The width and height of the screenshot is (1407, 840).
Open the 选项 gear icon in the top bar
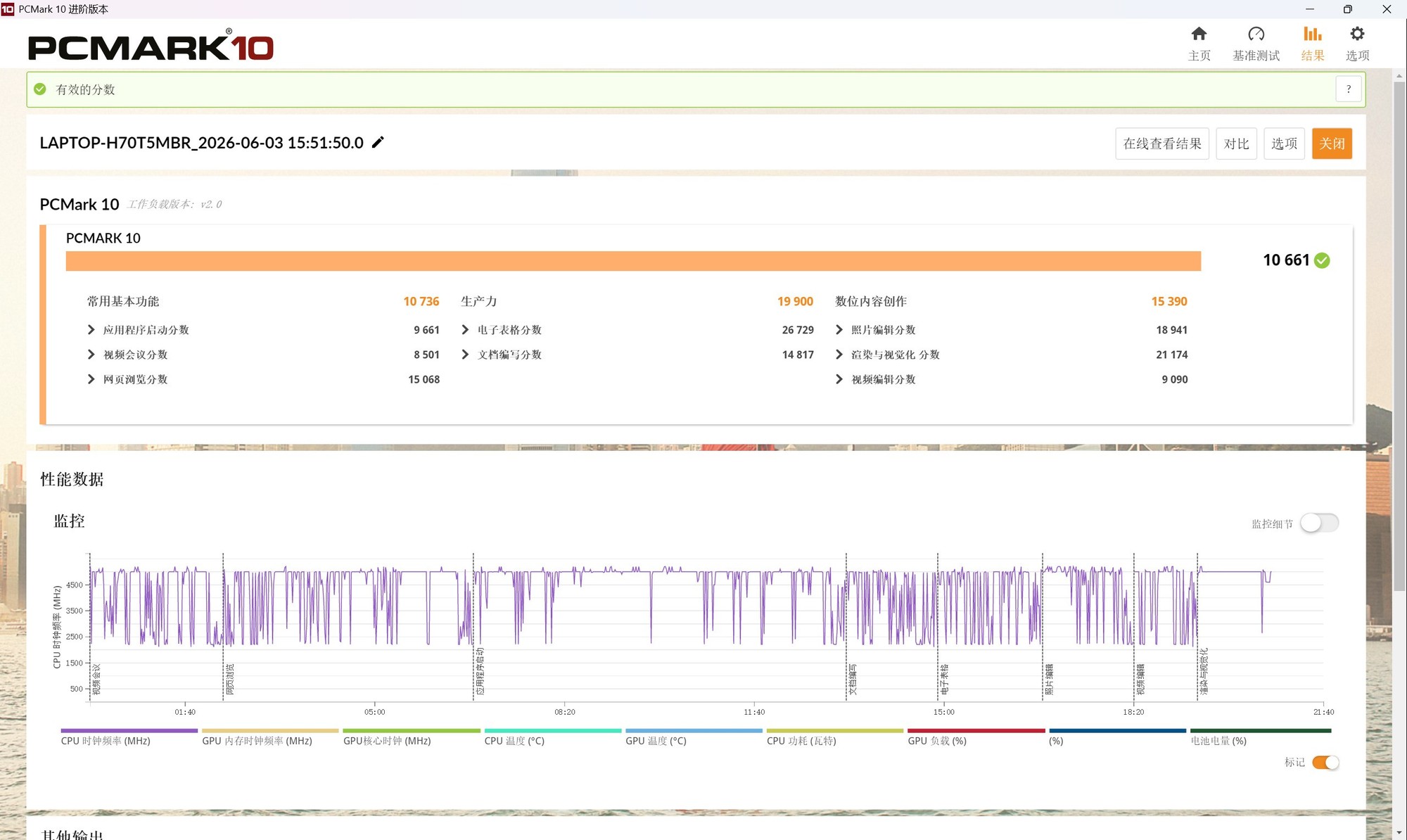point(1357,34)
